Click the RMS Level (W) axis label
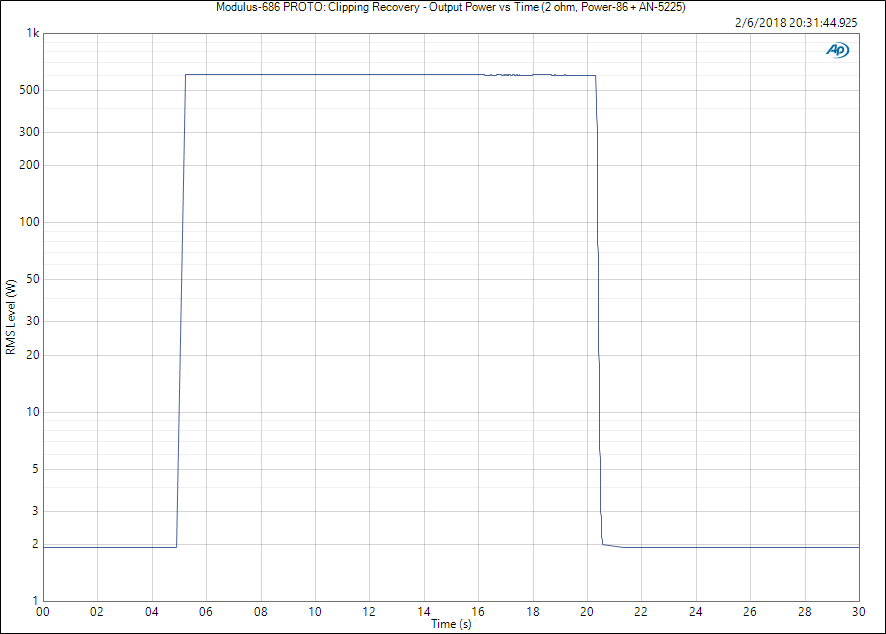The height and width of the screenshot is (634, 886). coord(11,317)
